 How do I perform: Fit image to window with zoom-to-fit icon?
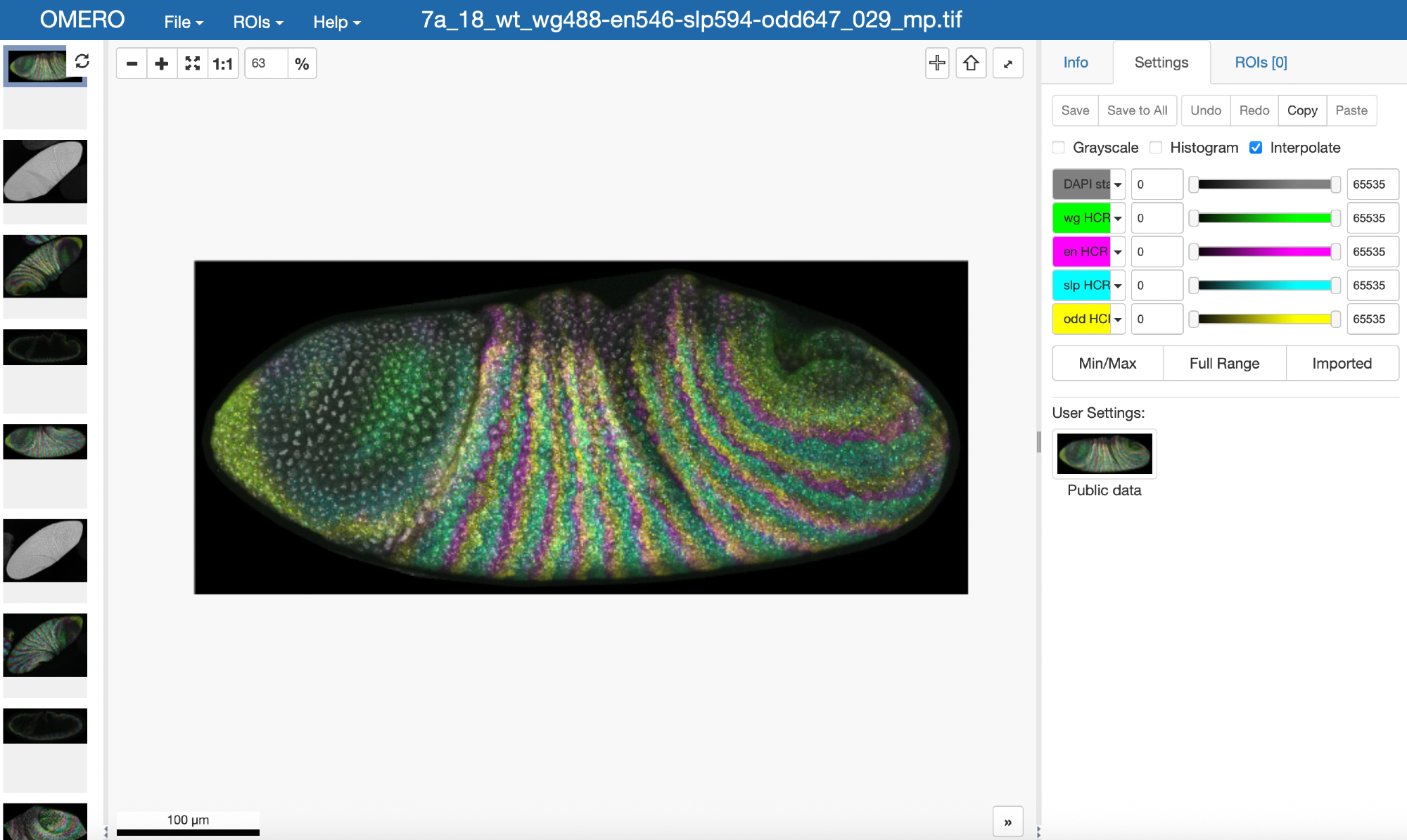(192, 64)
